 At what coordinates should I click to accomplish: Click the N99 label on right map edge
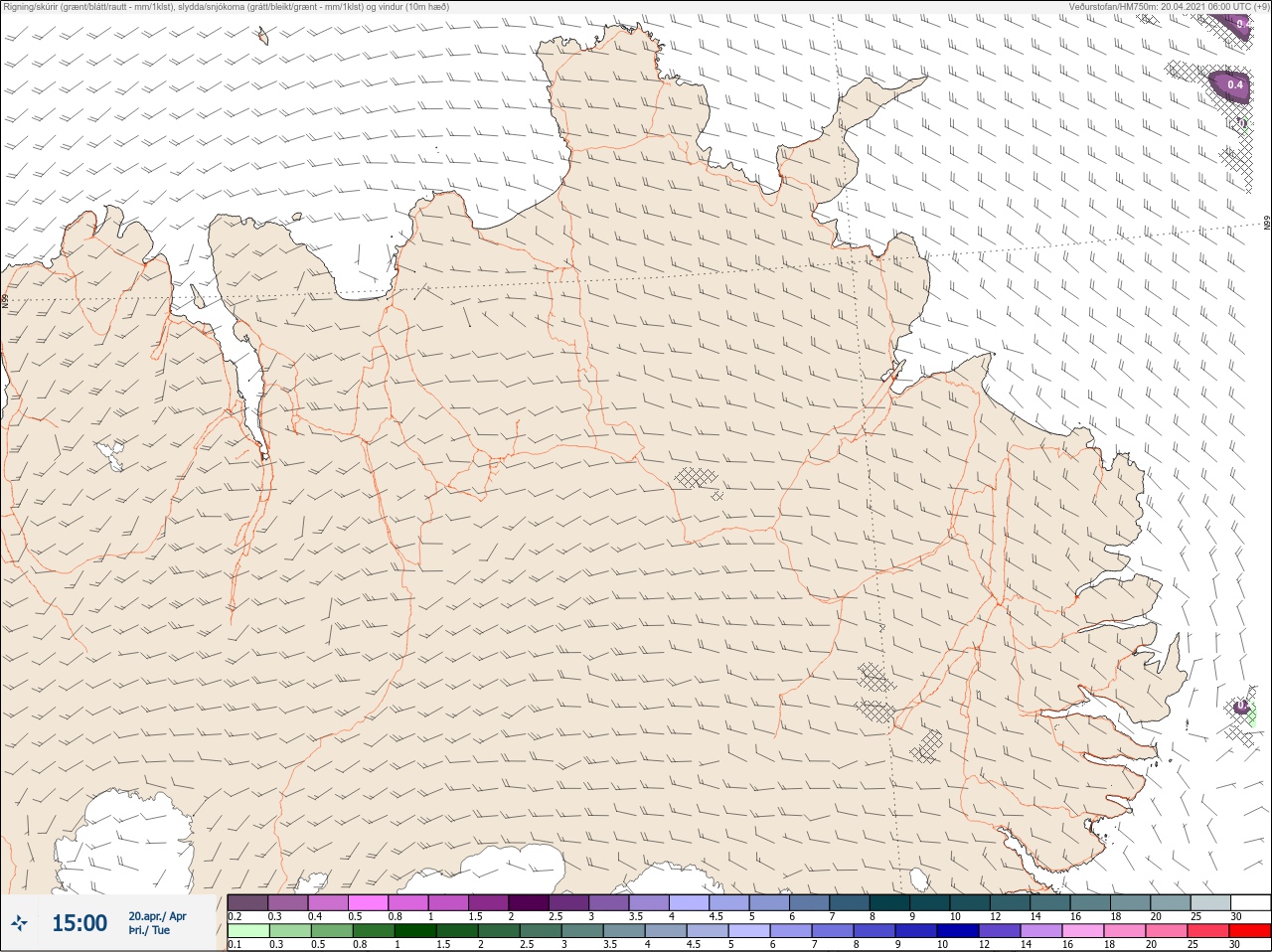point(1267,223)
